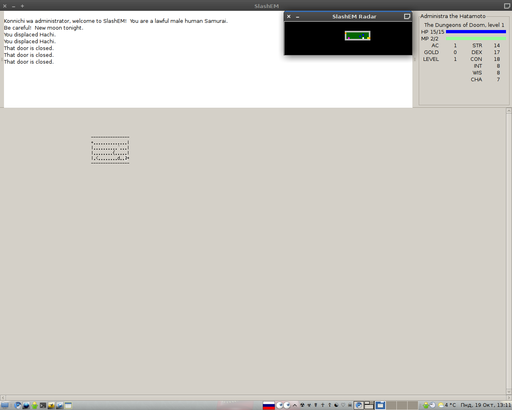Click the map's horizontal scrollbar

[253, 397]
